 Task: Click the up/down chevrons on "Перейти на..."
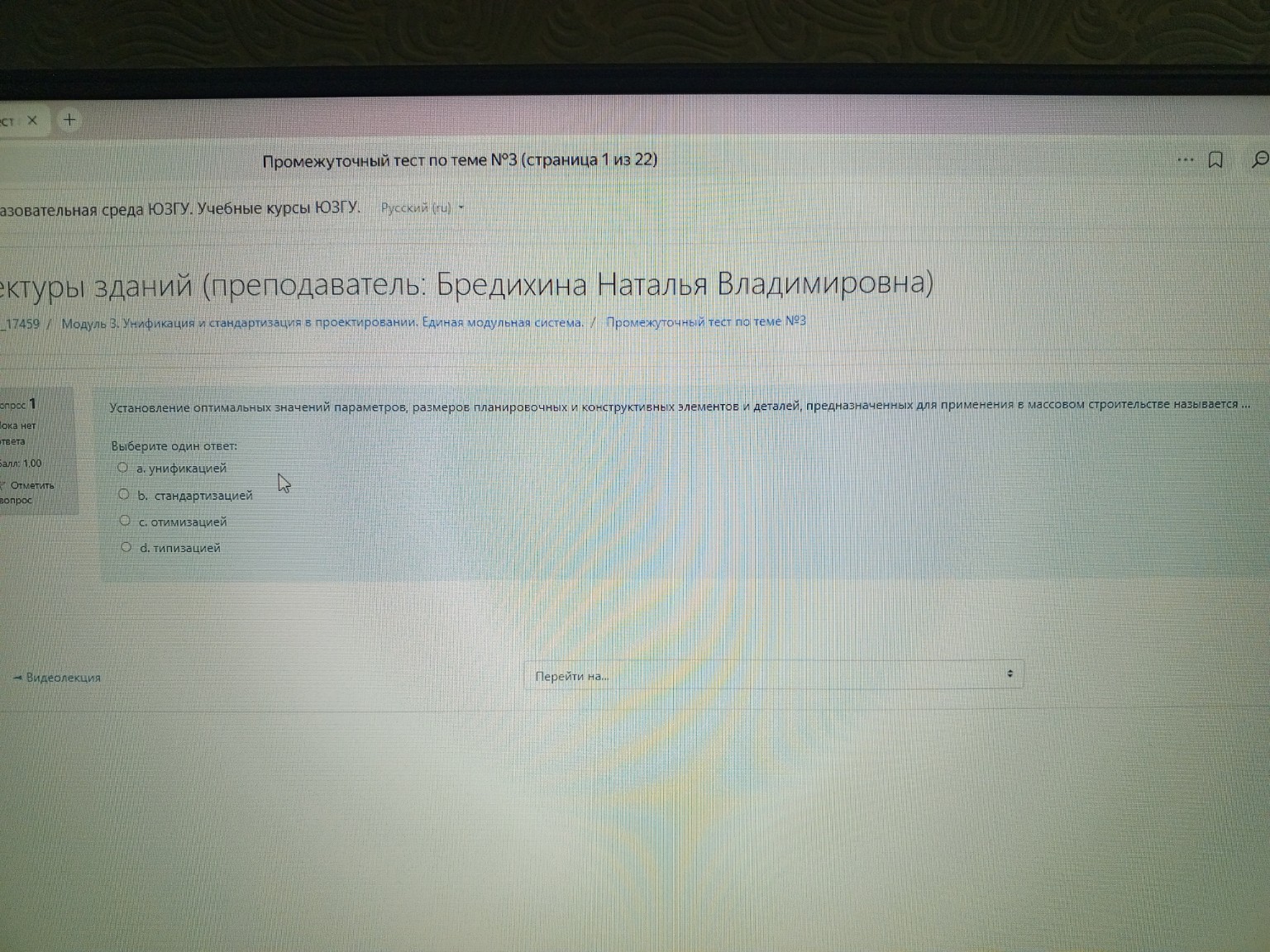click(1010, 674)
